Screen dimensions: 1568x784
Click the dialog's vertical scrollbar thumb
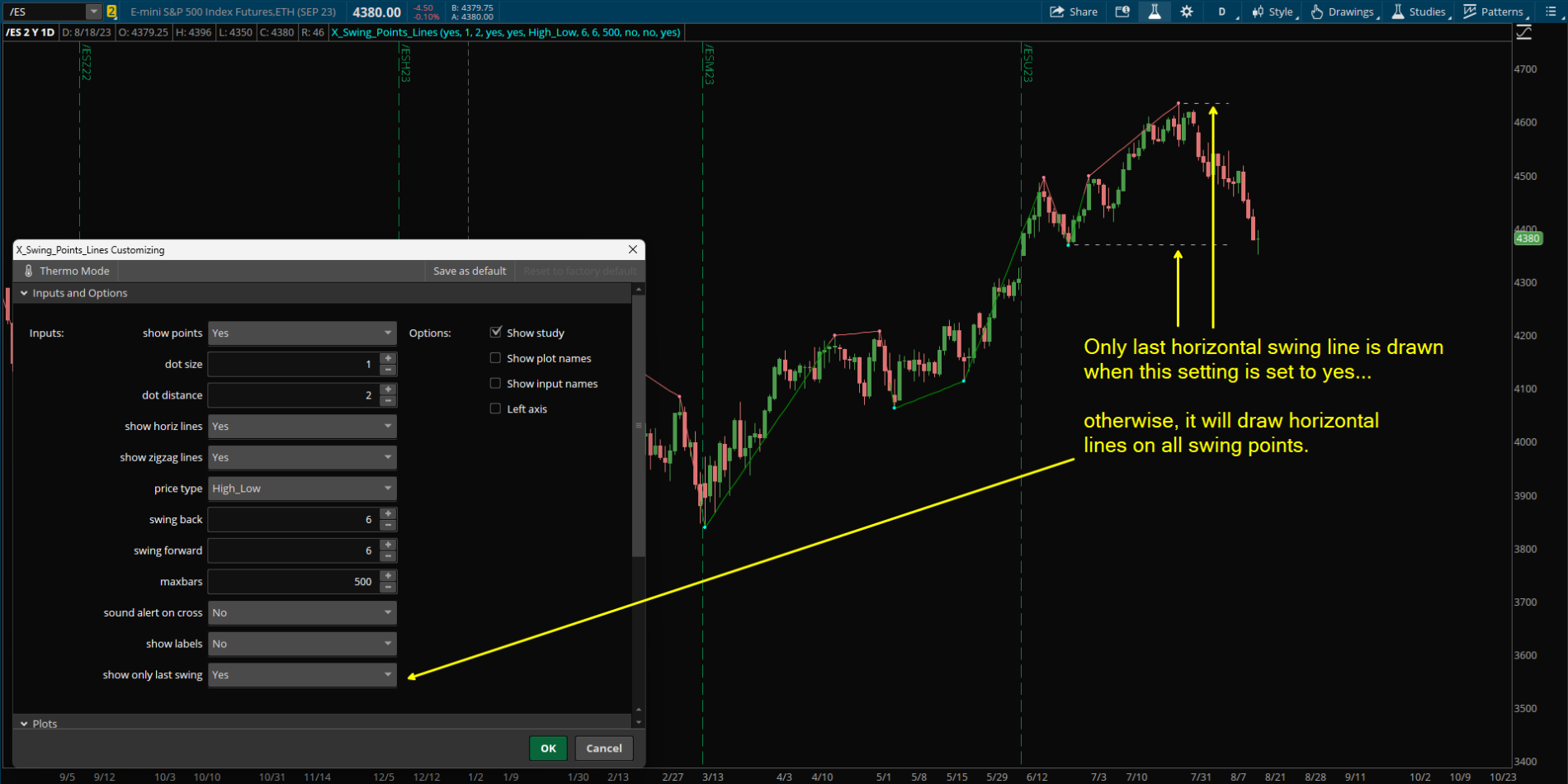tap(638, 425)
